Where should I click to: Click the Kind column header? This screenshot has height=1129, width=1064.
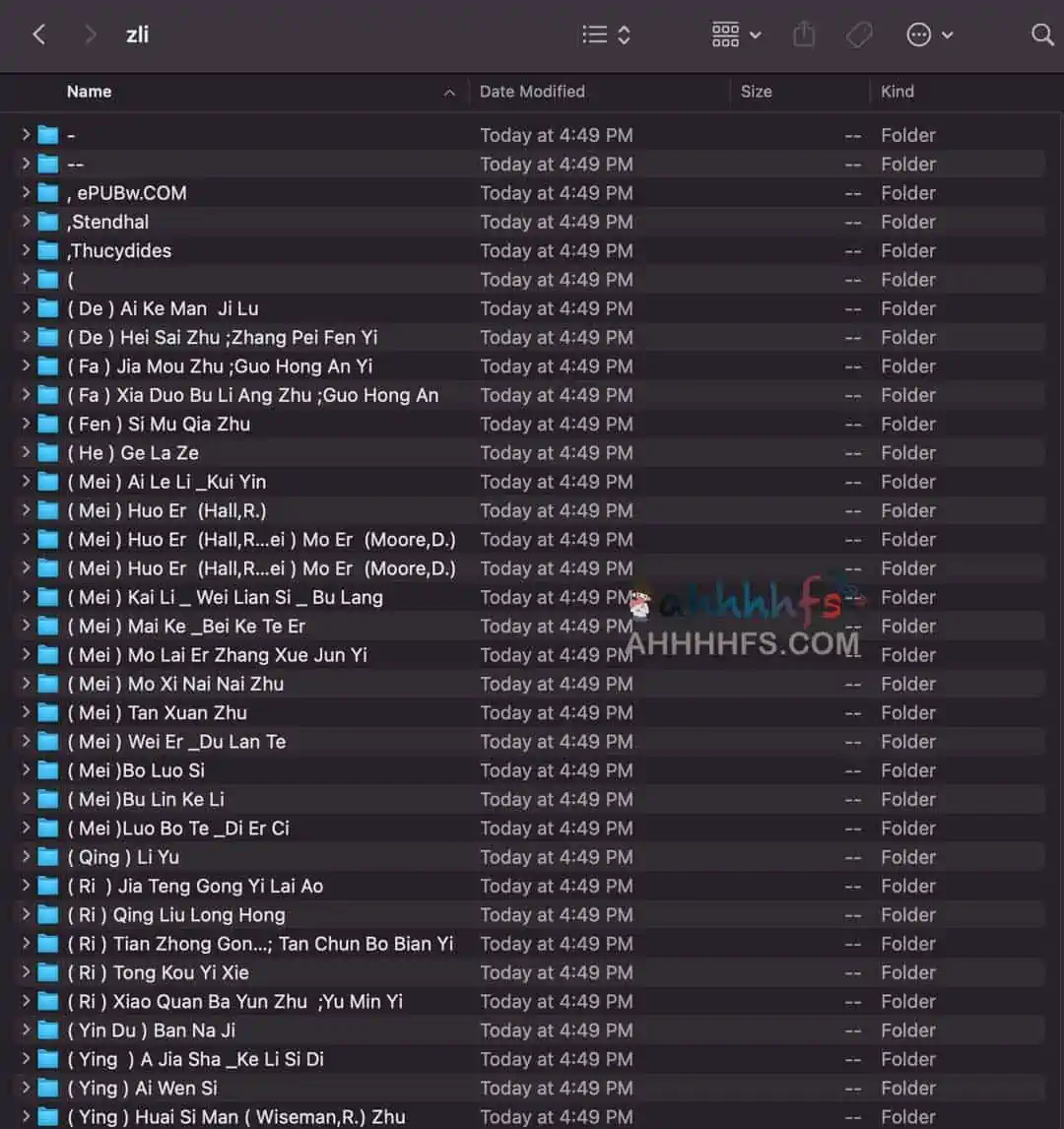click(897, 92)
